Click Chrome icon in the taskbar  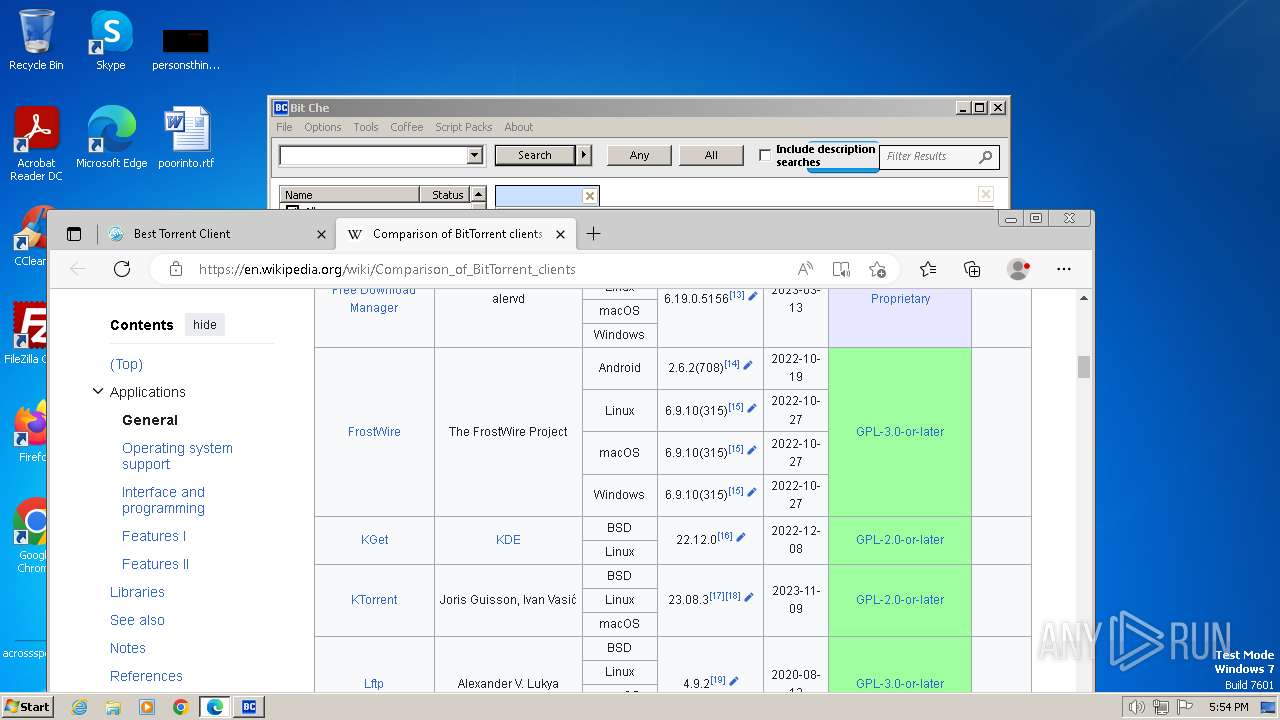(180, 707)
